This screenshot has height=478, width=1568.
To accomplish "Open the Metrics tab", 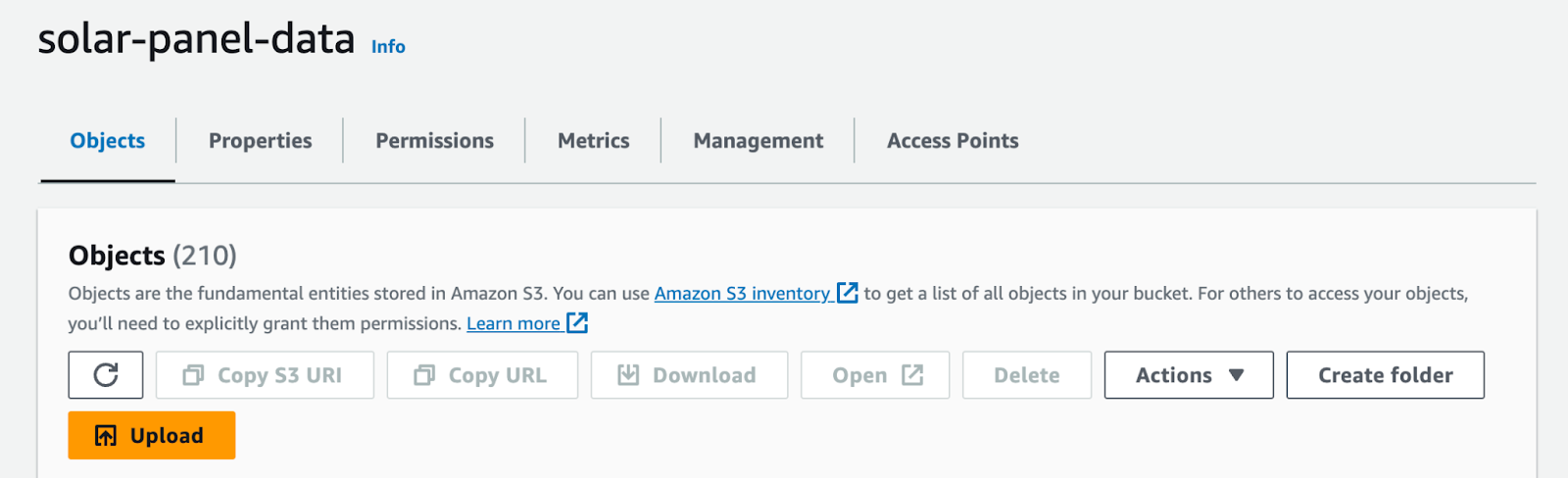I will point(594,141).
